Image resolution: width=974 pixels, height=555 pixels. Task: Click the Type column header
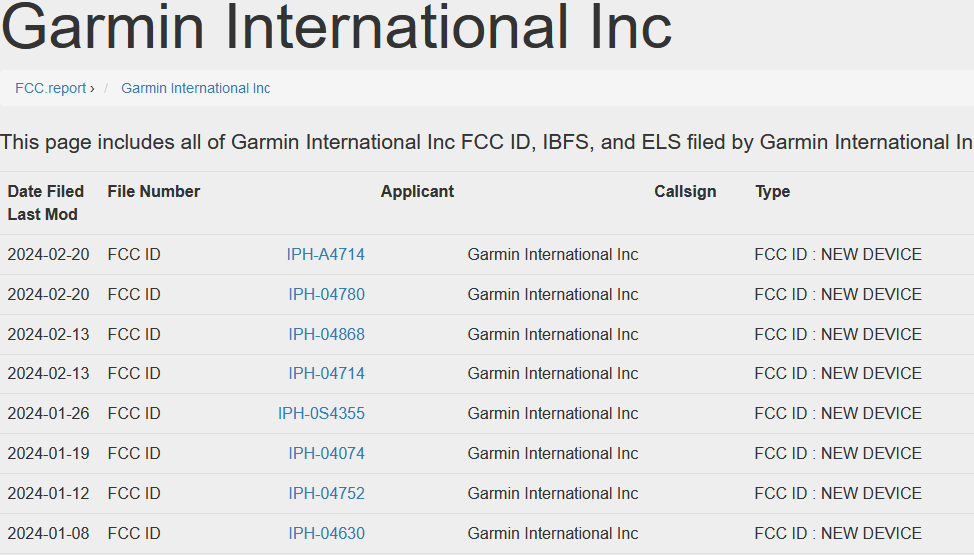772,191
